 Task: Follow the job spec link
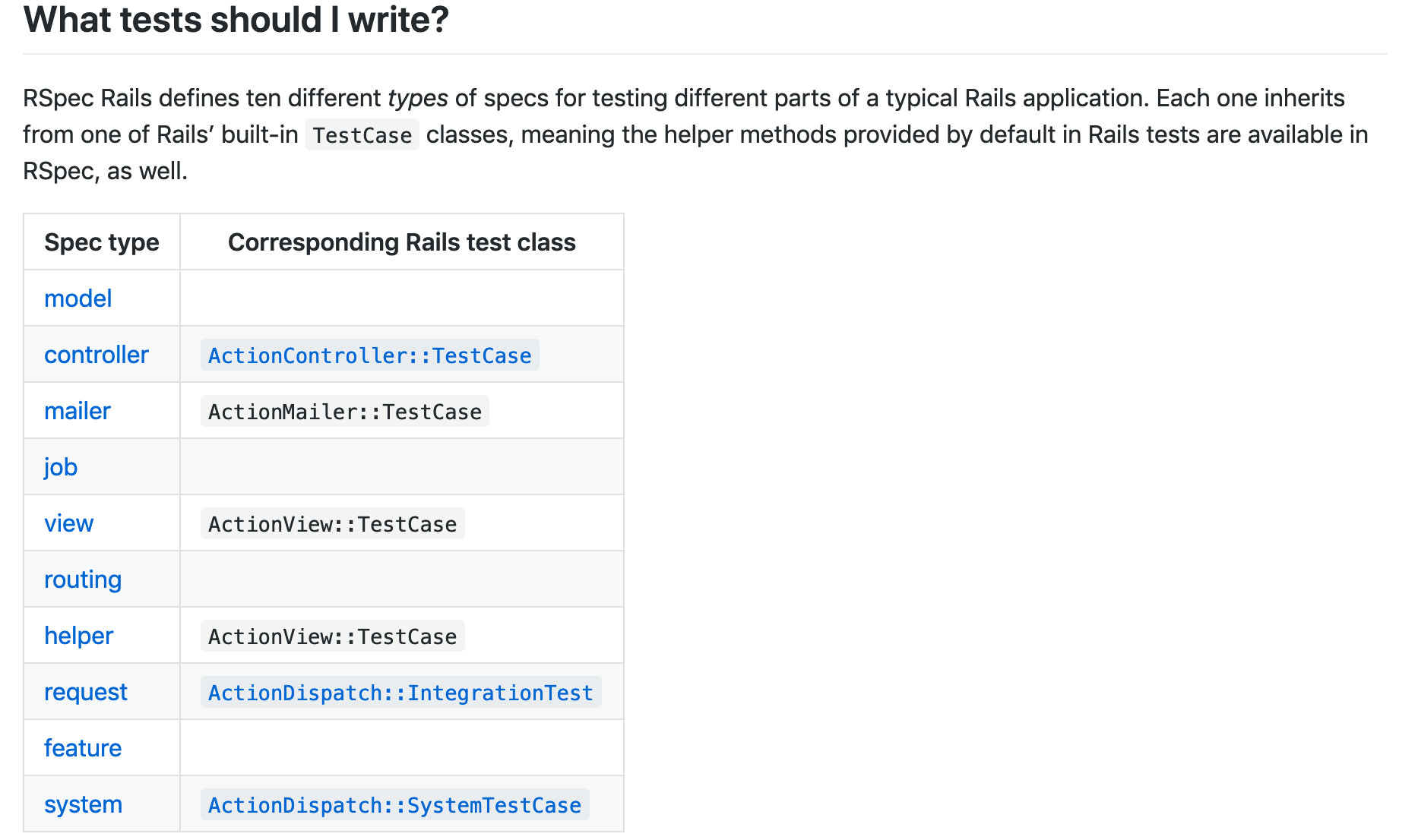[x=60, y=467]
